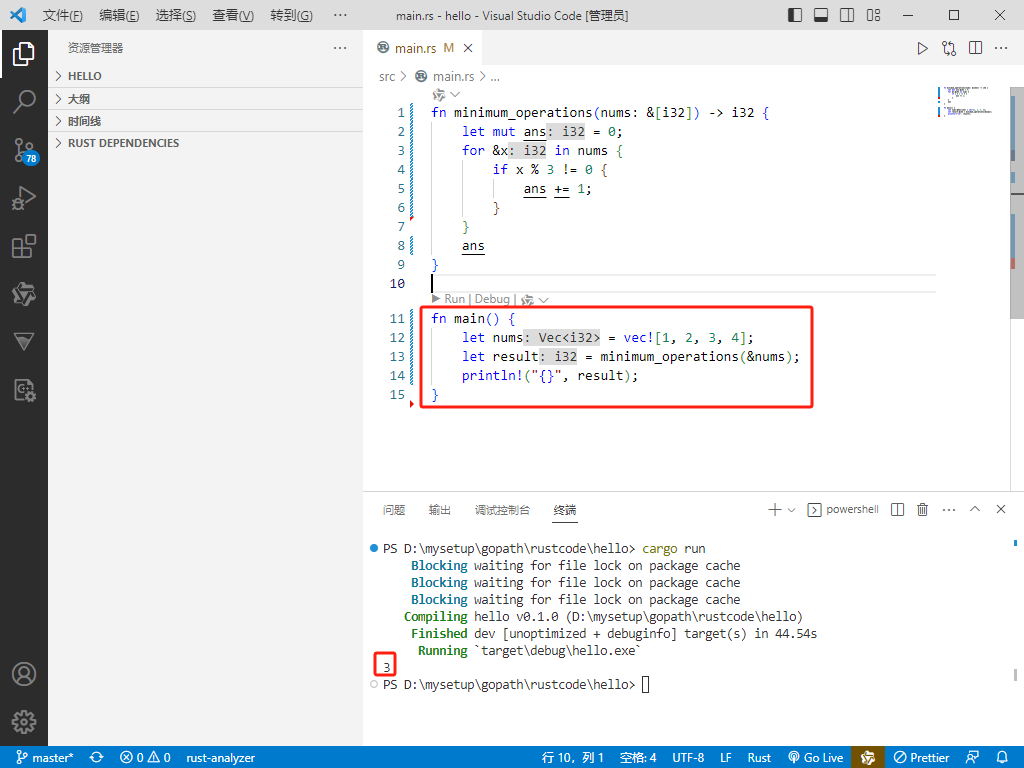Toggle the bottom panel layout icon
This screenshot has height=768, width=1024.
click(x=821, y=15)
